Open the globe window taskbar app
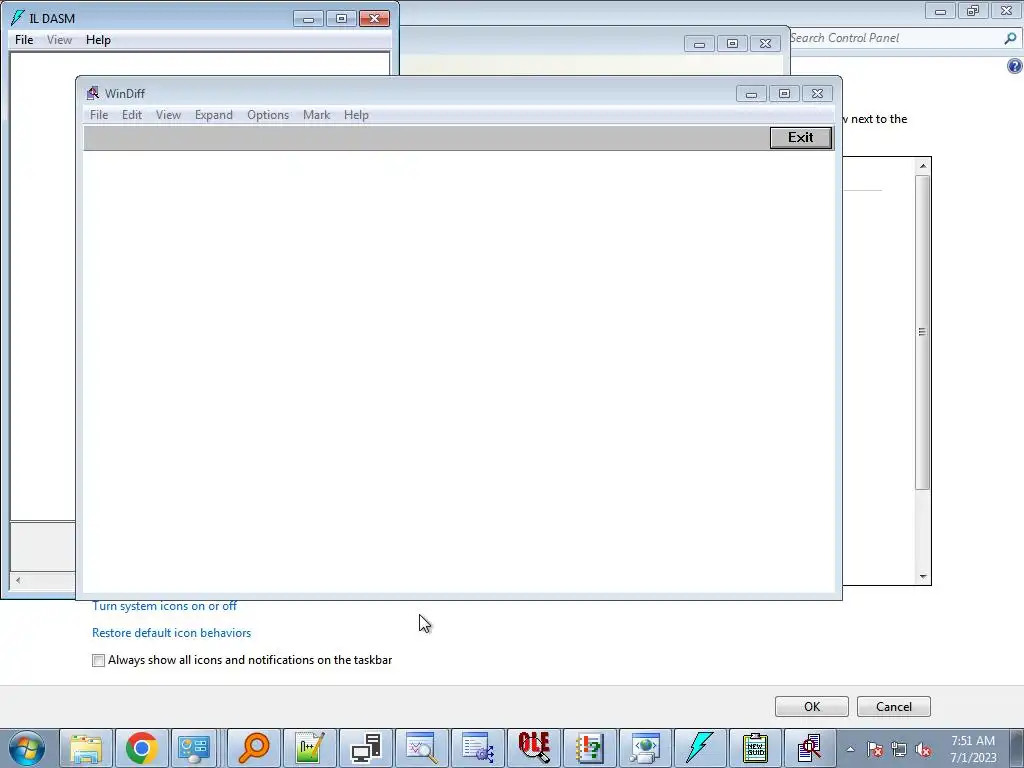 [645, 748]
